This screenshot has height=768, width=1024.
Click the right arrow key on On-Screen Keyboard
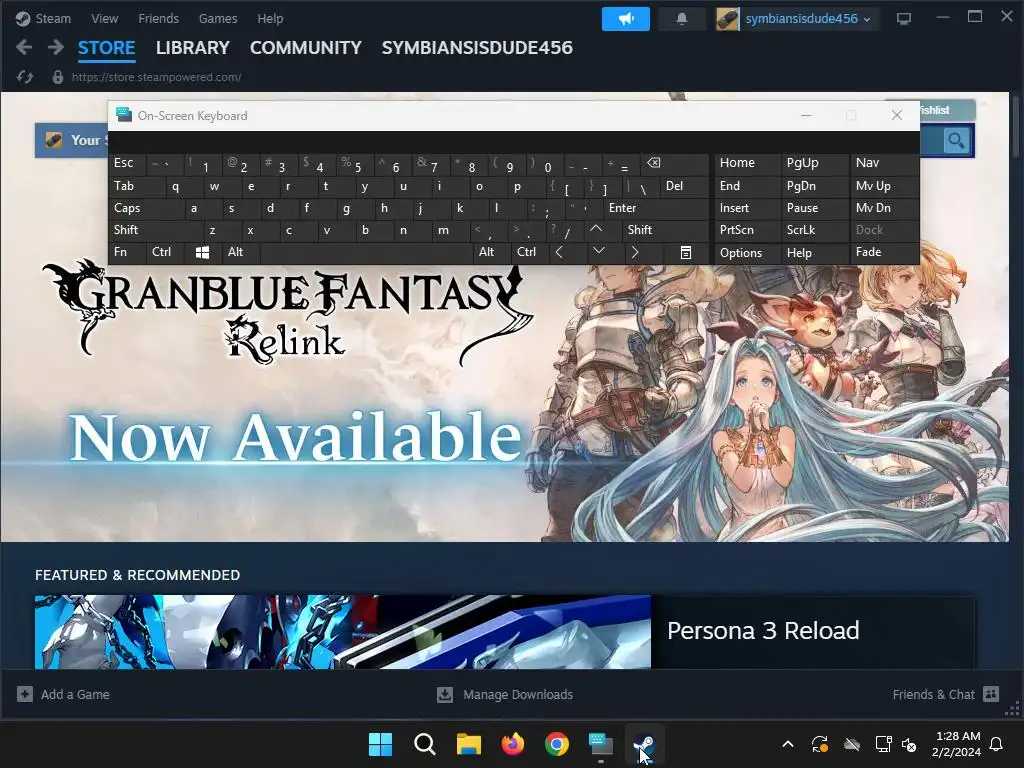[x=643, y=252]
